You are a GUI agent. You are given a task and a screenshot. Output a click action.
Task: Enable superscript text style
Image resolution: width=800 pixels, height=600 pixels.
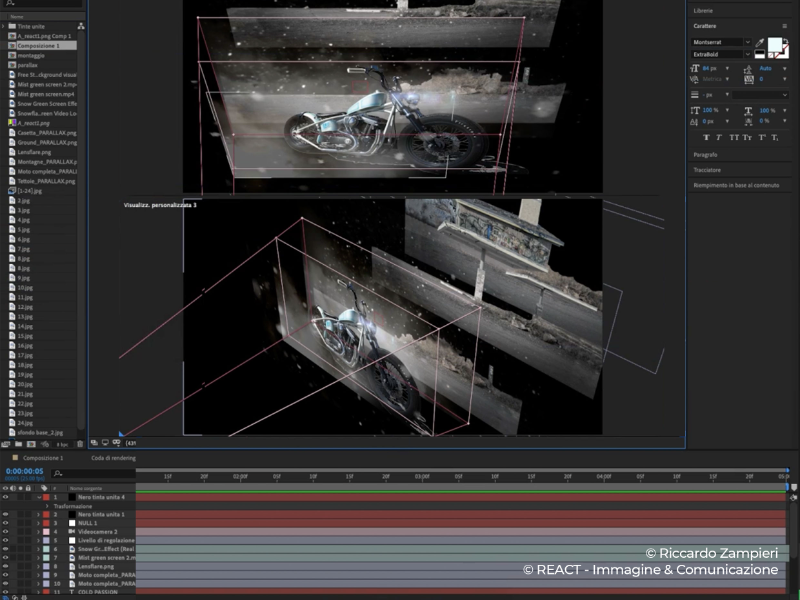click(762, 137)
